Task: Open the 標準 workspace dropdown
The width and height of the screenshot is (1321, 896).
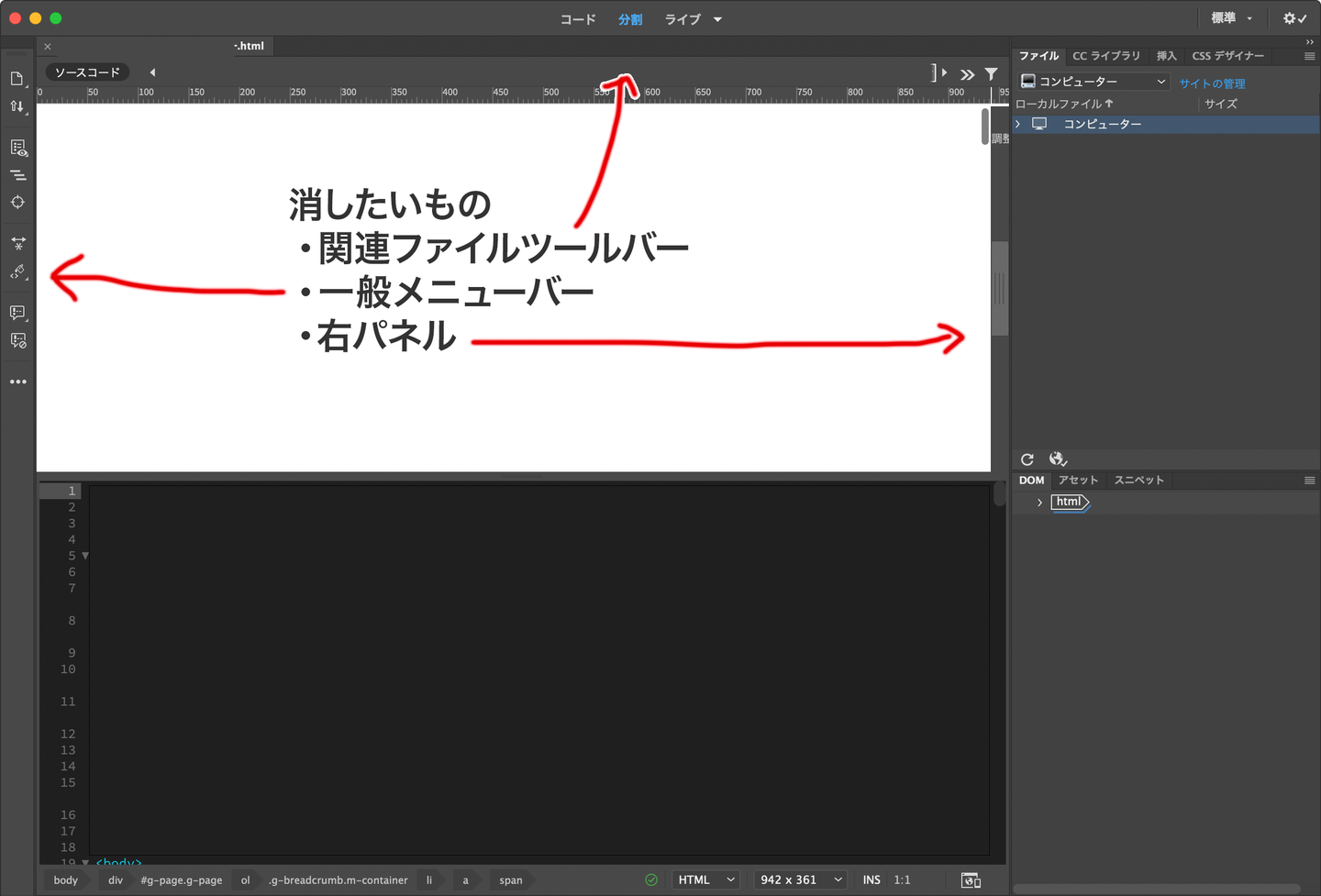Action: tap(1231, 18)
